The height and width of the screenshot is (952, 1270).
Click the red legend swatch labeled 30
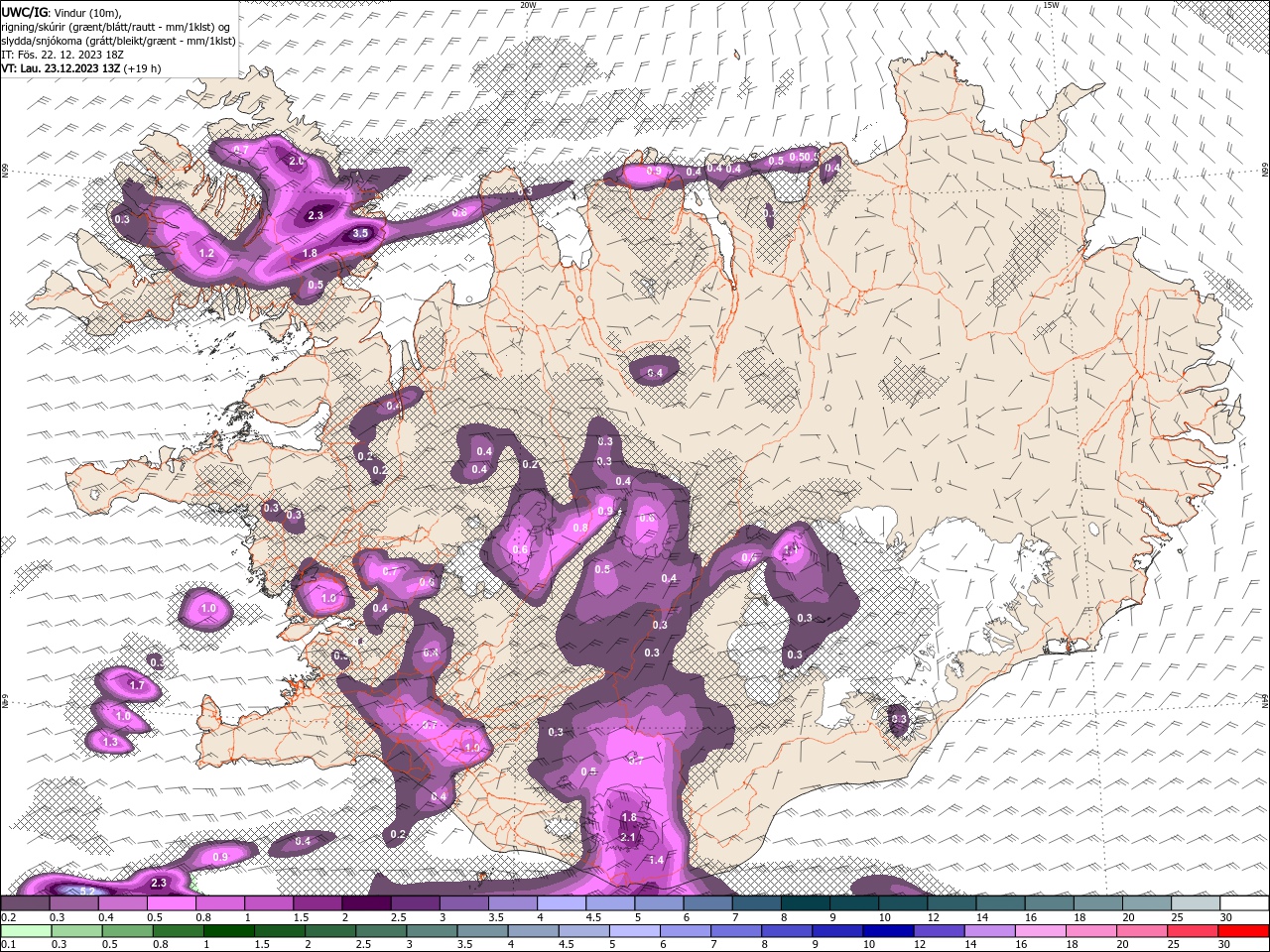point(1244,931)
